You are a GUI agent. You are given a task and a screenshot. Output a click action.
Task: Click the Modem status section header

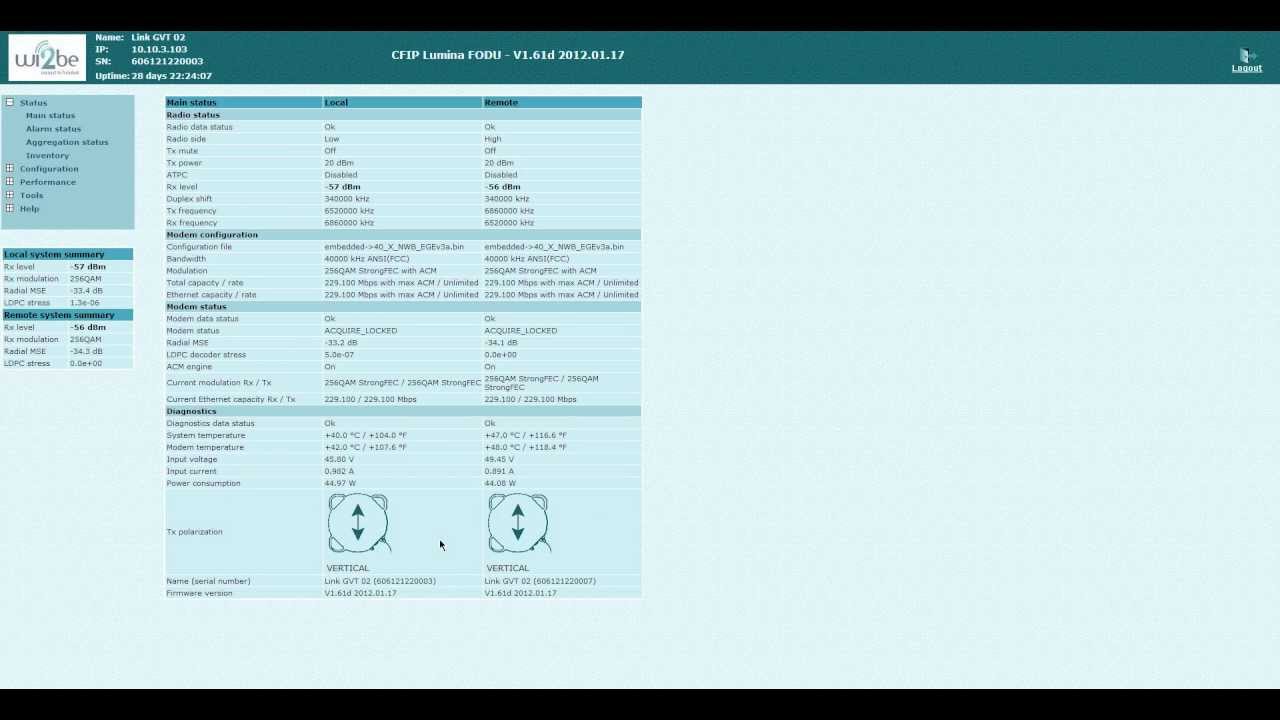click(x=403, y=307)
